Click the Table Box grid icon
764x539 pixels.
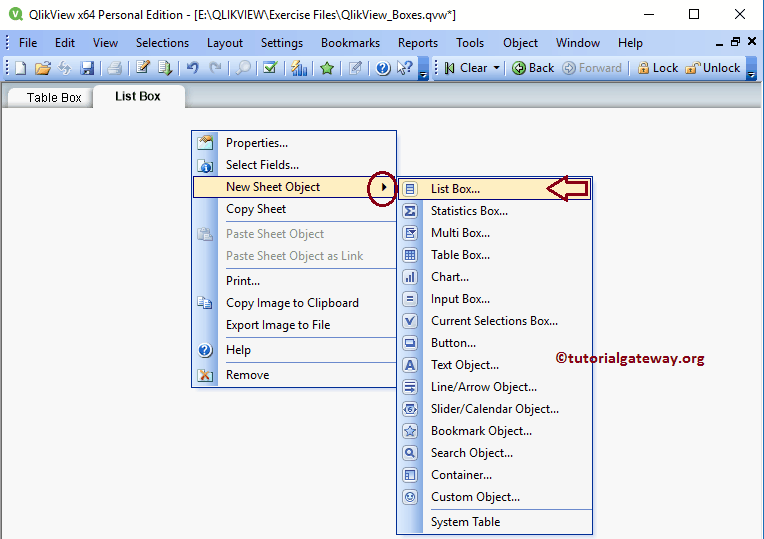[410, 255]
